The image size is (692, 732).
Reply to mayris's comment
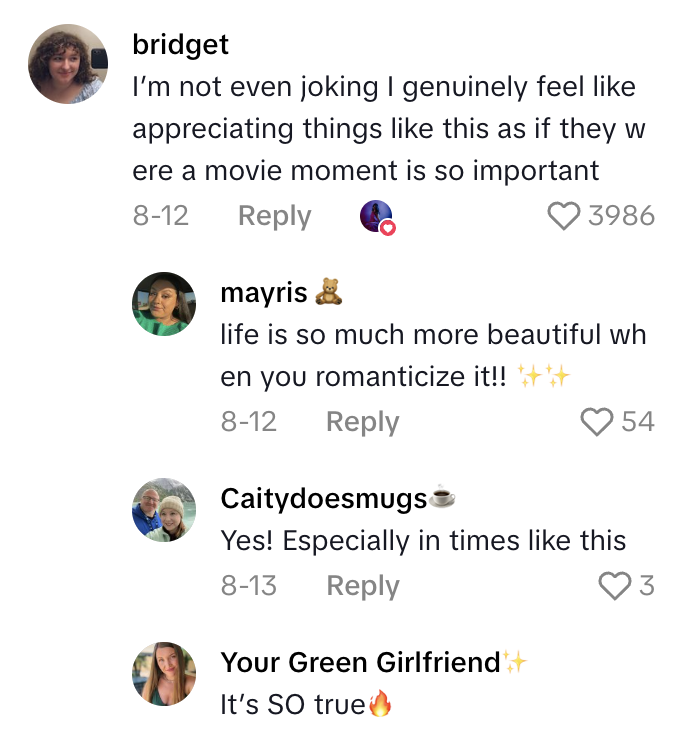coord(362,422)
